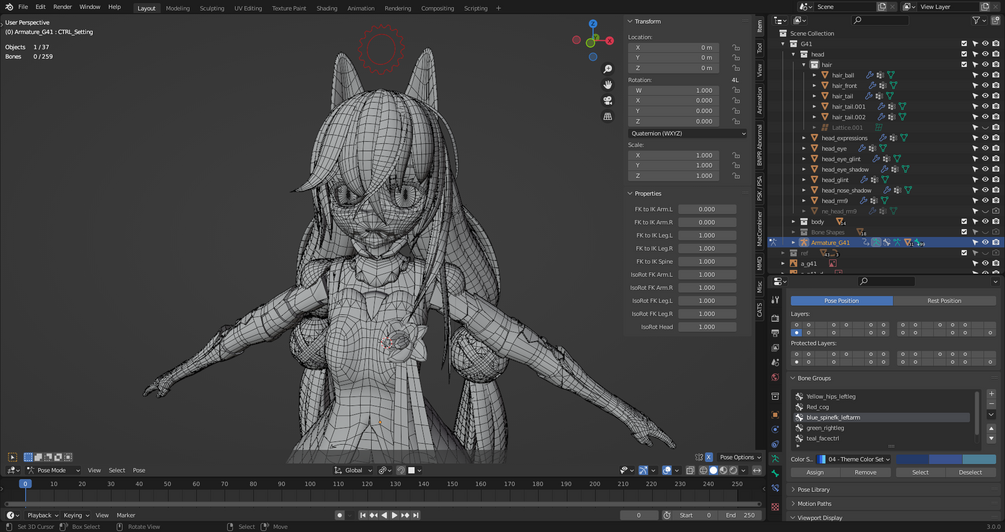The width and height of the screenshot is (1005, 532).
Task: Open Pose Options dropdown
Action: (740, 457)
